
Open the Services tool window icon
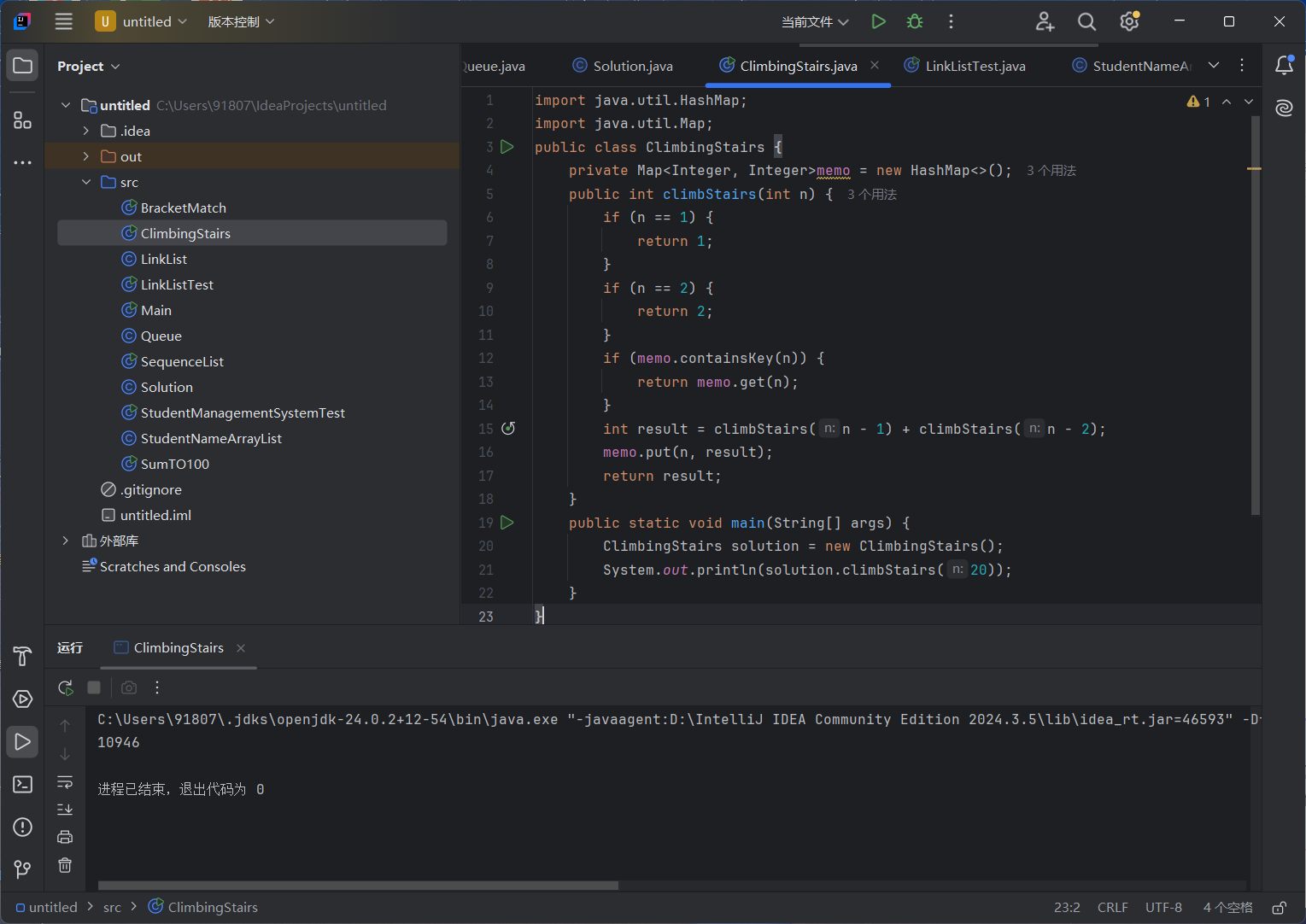(x=23, y=699)
